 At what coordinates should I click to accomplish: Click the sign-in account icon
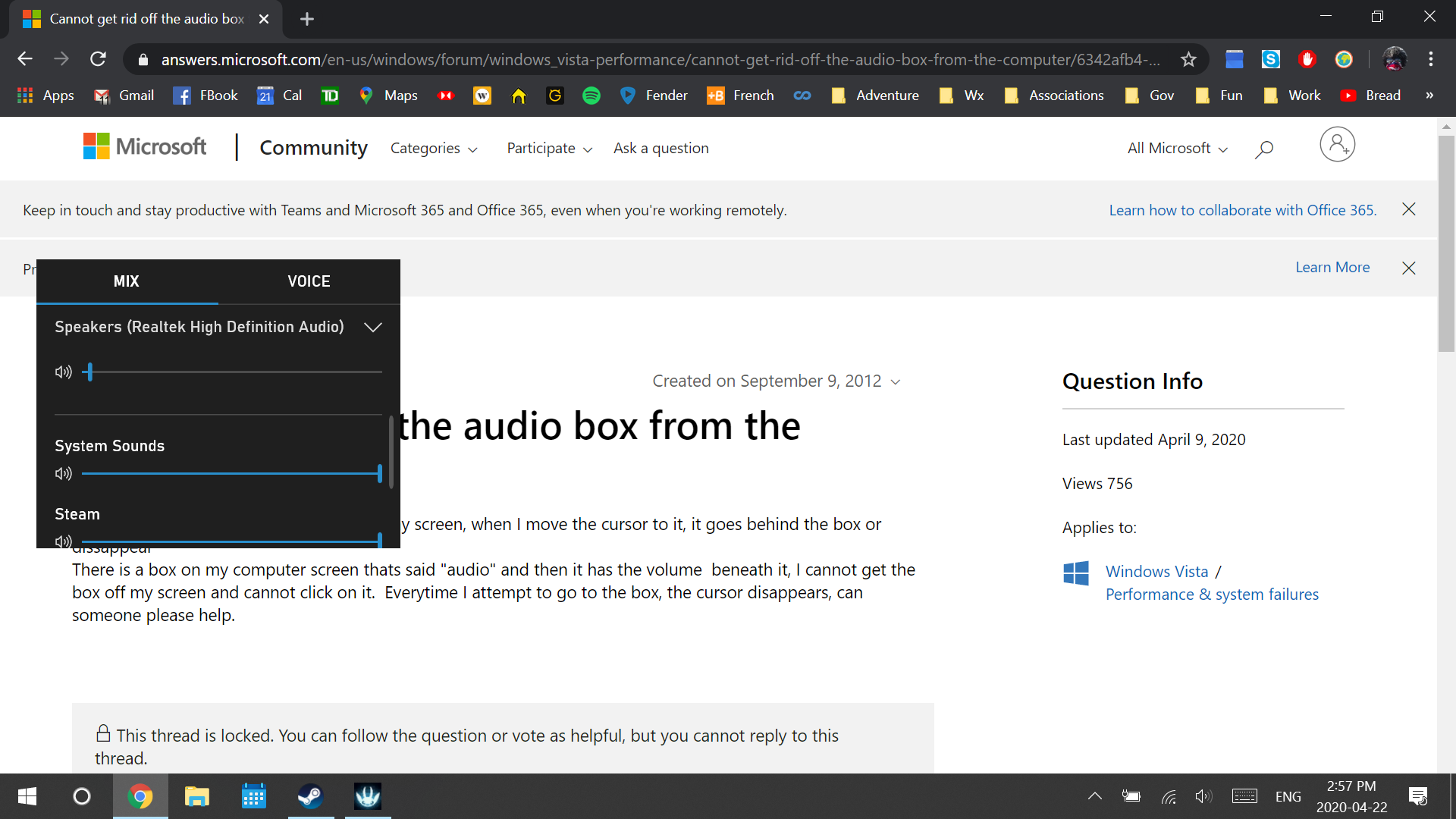[1337, 144]
